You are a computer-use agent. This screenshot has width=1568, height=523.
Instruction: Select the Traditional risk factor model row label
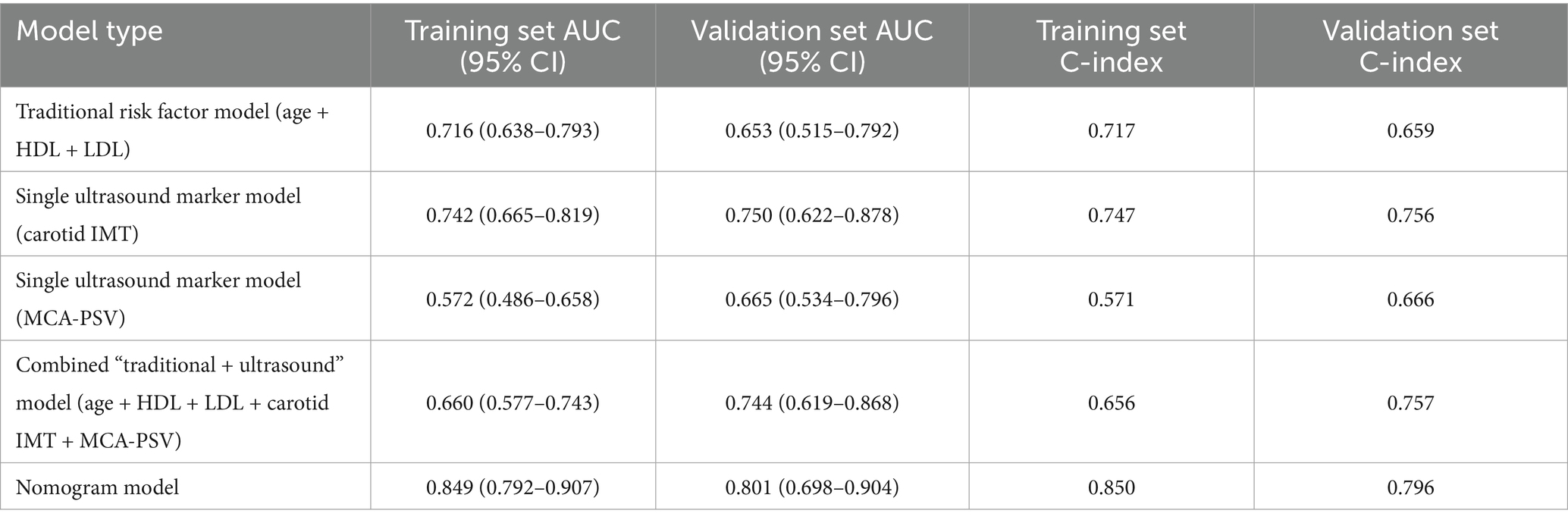173,130
